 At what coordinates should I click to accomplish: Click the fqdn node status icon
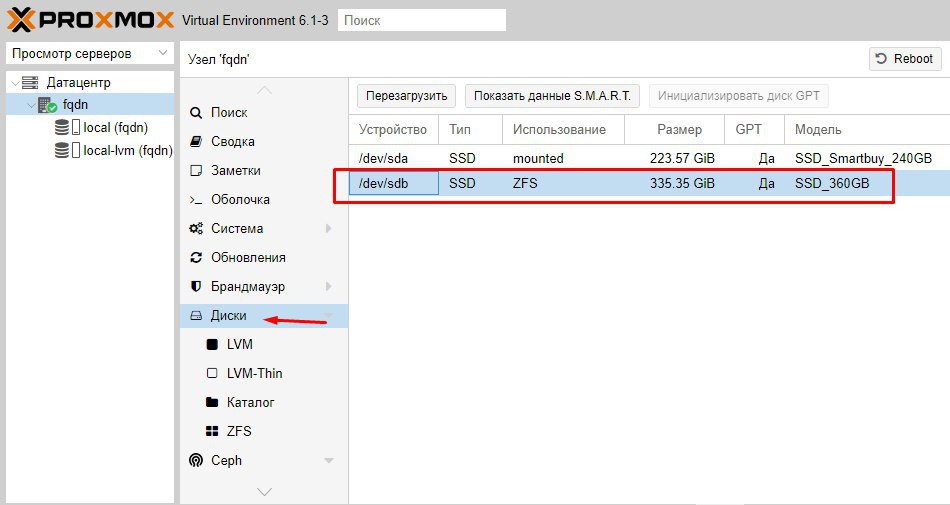(x=47, y=105)
